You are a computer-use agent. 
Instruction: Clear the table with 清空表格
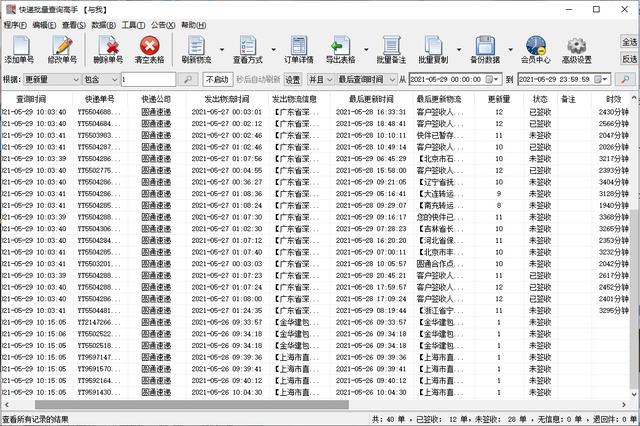(x=149, y=49)
